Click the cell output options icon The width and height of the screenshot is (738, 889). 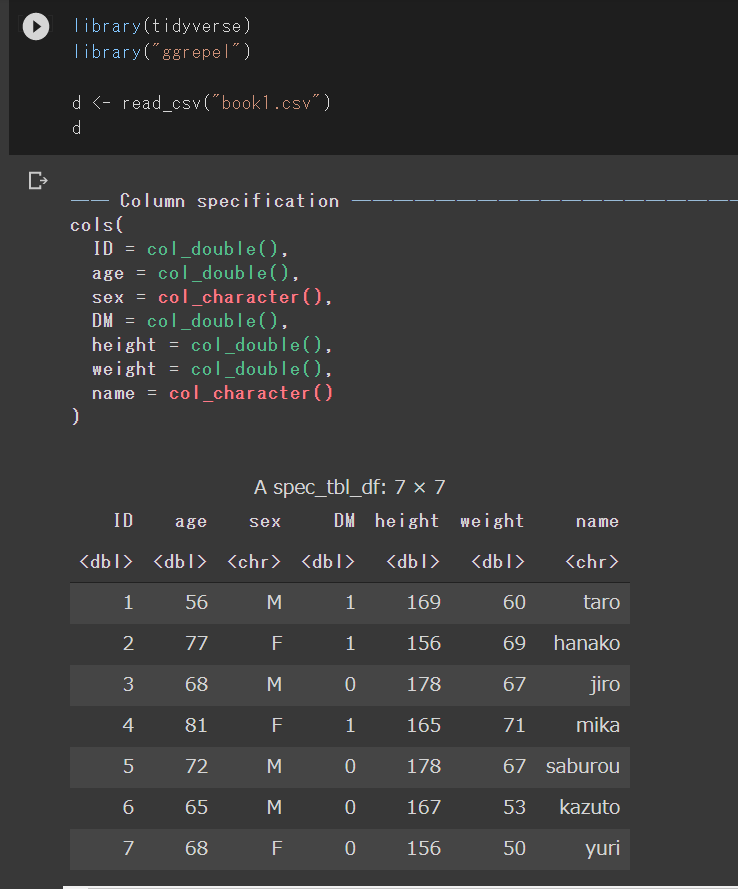38,181
